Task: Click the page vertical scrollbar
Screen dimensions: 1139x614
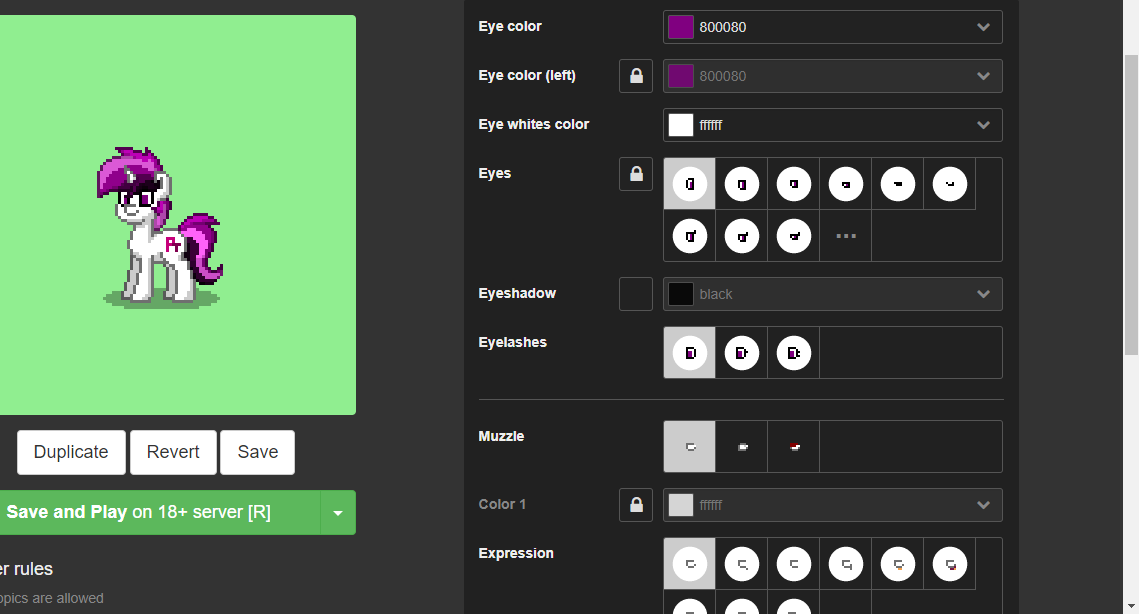Action: [x=1131, y=203]
